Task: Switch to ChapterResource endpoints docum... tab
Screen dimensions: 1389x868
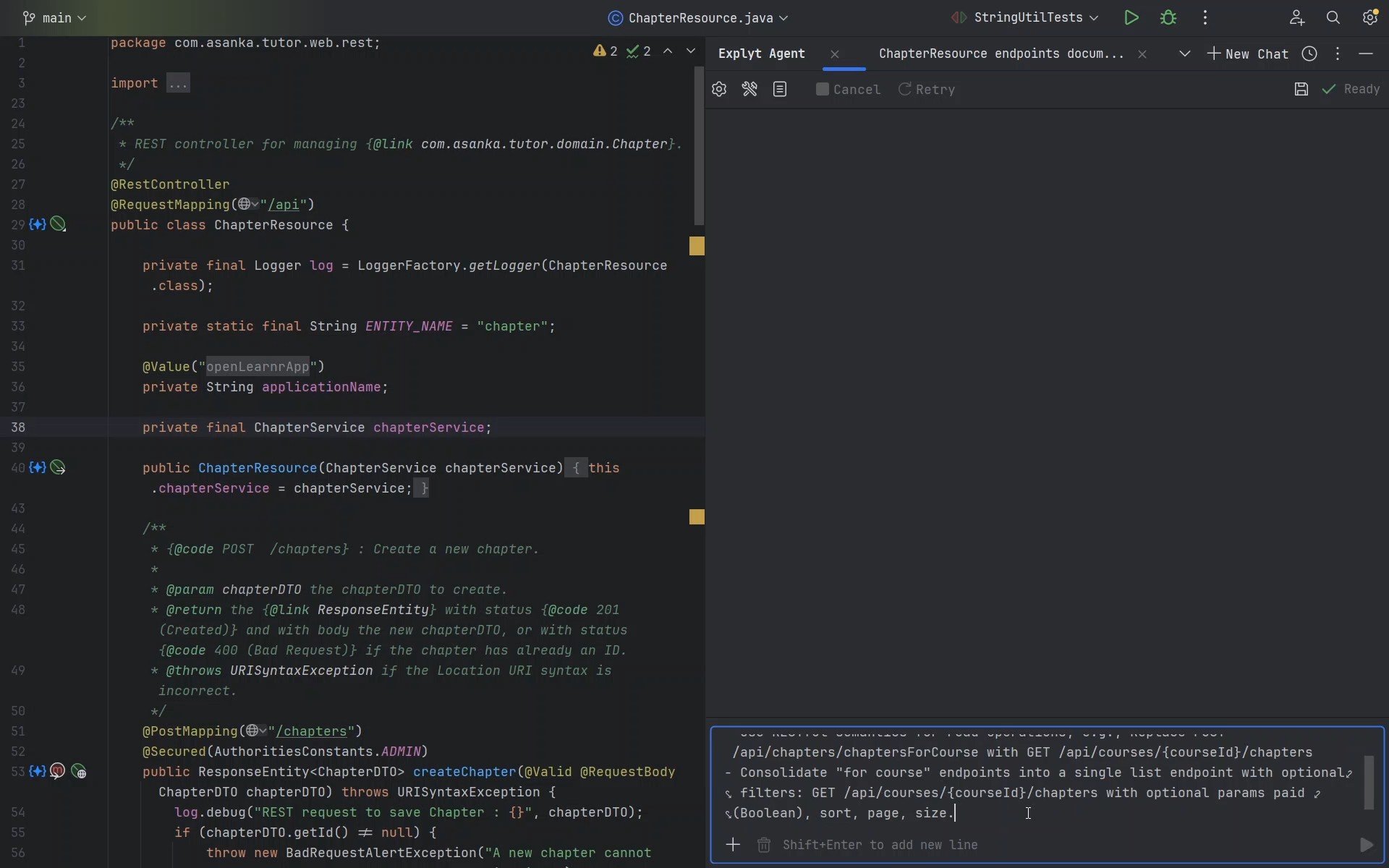Action: (x=1001, y=54)
